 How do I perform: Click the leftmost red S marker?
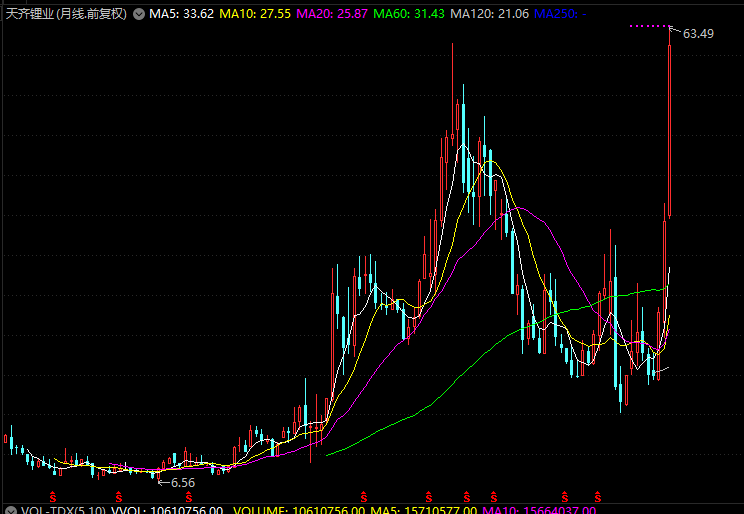(53, 496)
